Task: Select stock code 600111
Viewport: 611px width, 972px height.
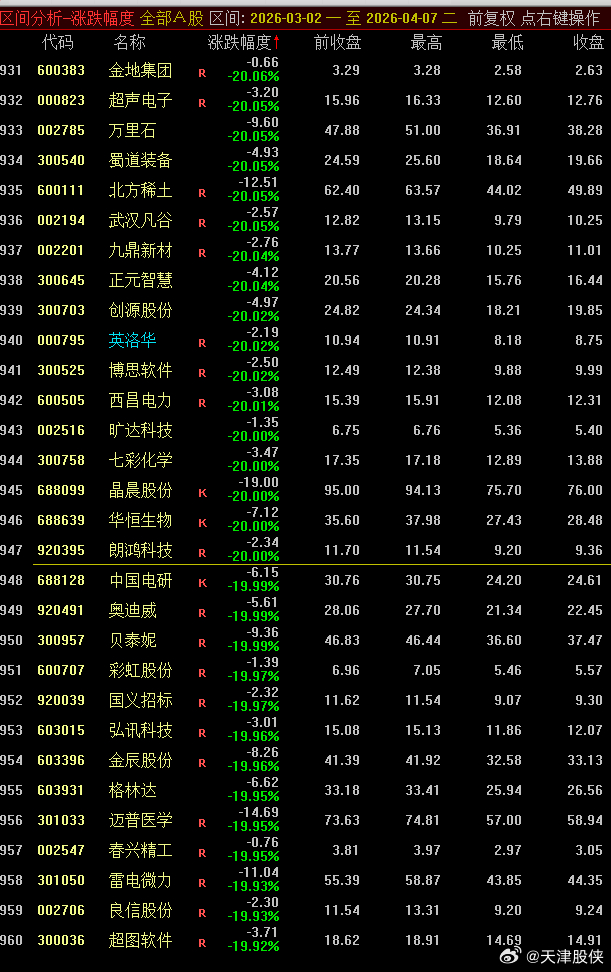Action: 61,190
